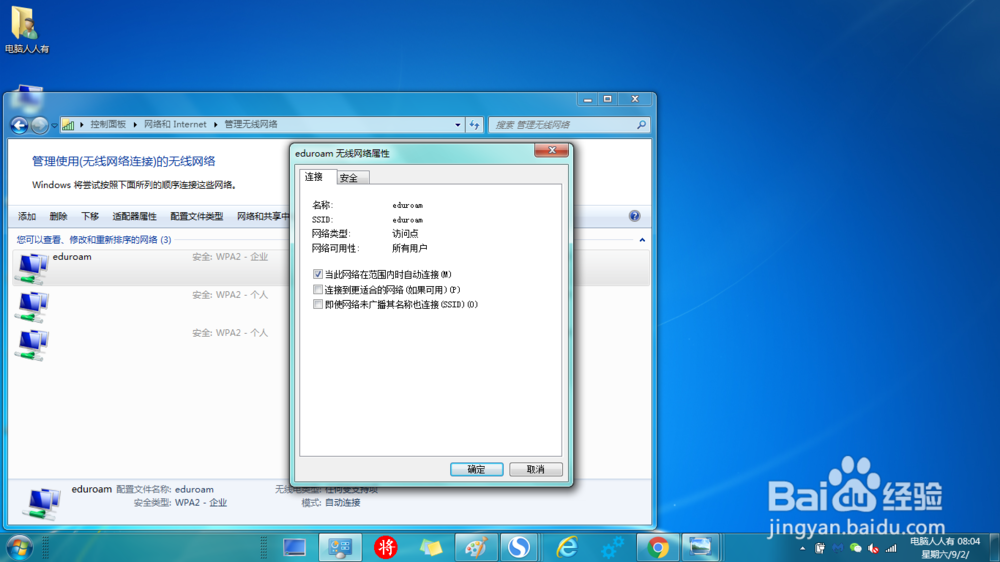
Task: Click the muted volume tray icon
Action: (873, 549)
